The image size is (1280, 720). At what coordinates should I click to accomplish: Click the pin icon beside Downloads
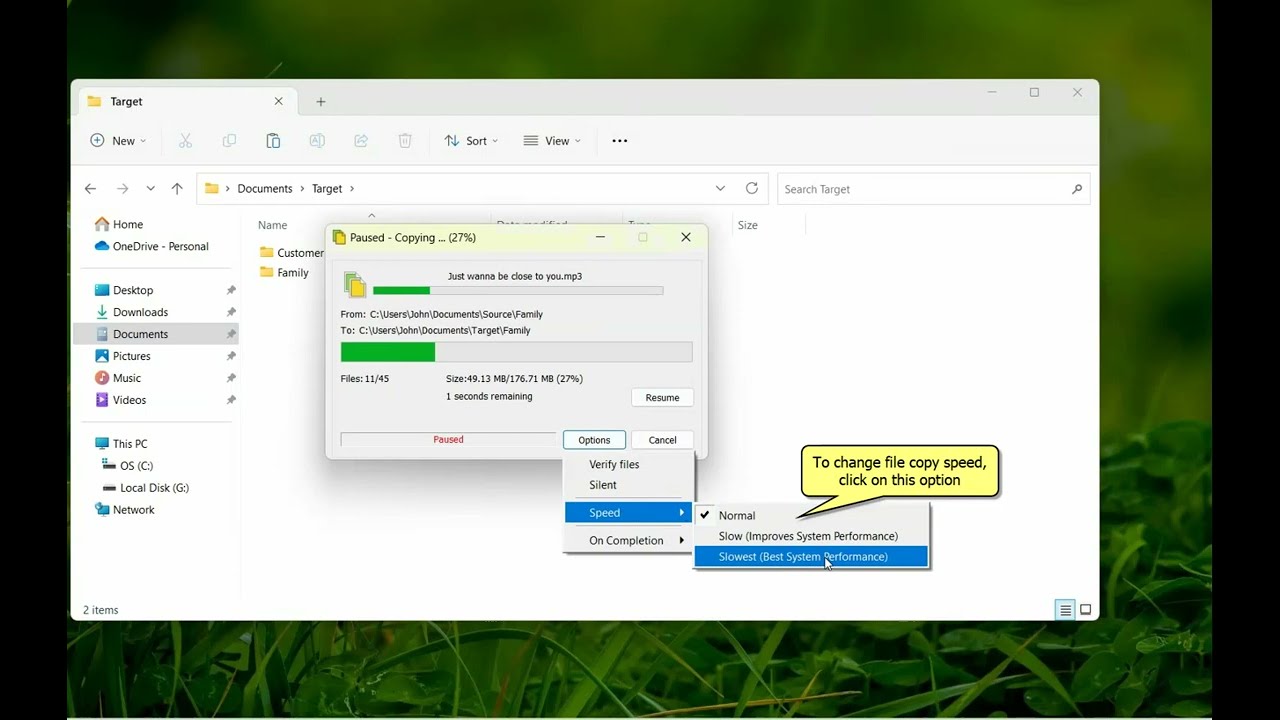click(x=231, y=312)
